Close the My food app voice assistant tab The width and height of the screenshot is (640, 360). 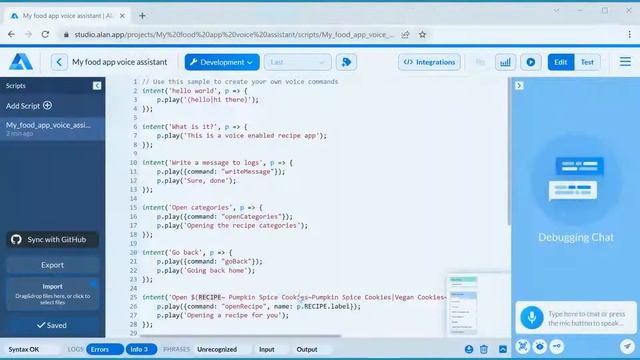(x=122, y=16)
